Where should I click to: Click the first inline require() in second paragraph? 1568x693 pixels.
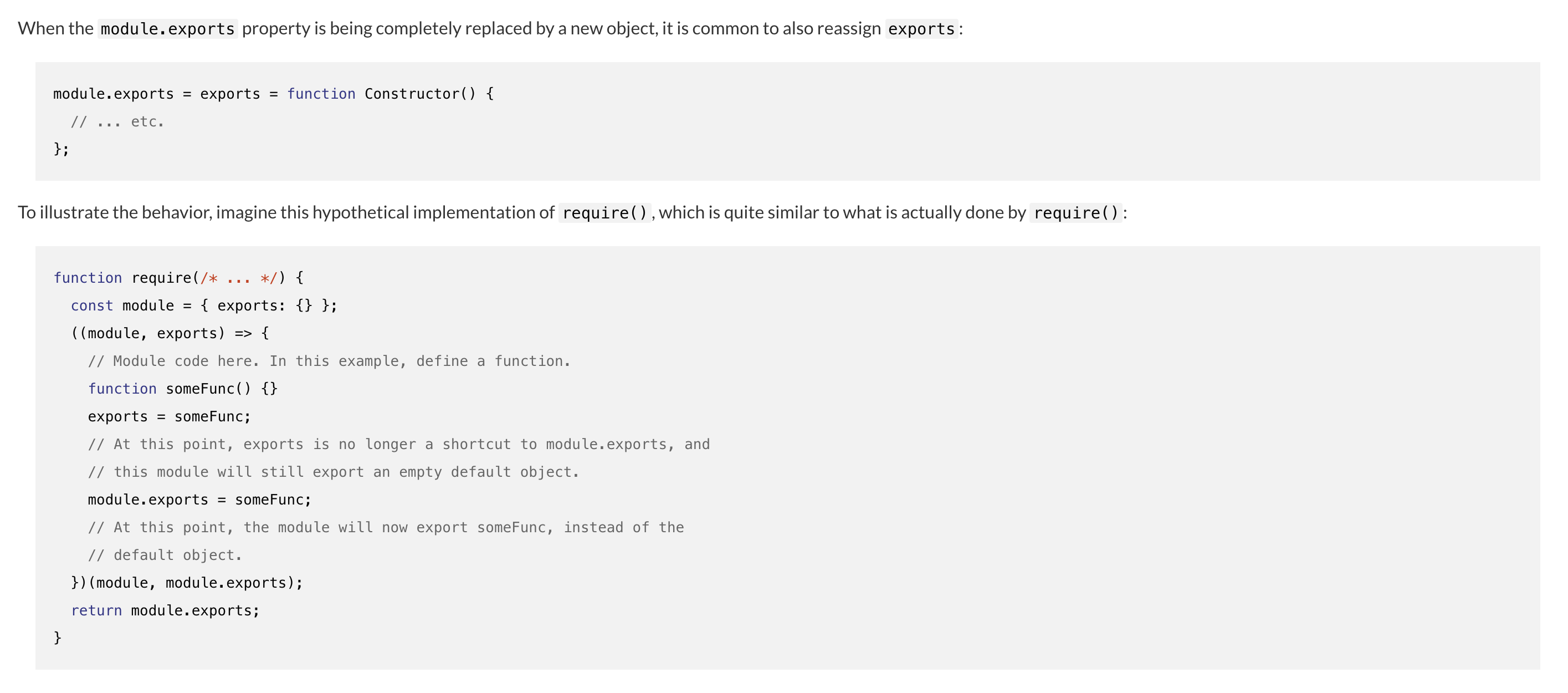604,212
